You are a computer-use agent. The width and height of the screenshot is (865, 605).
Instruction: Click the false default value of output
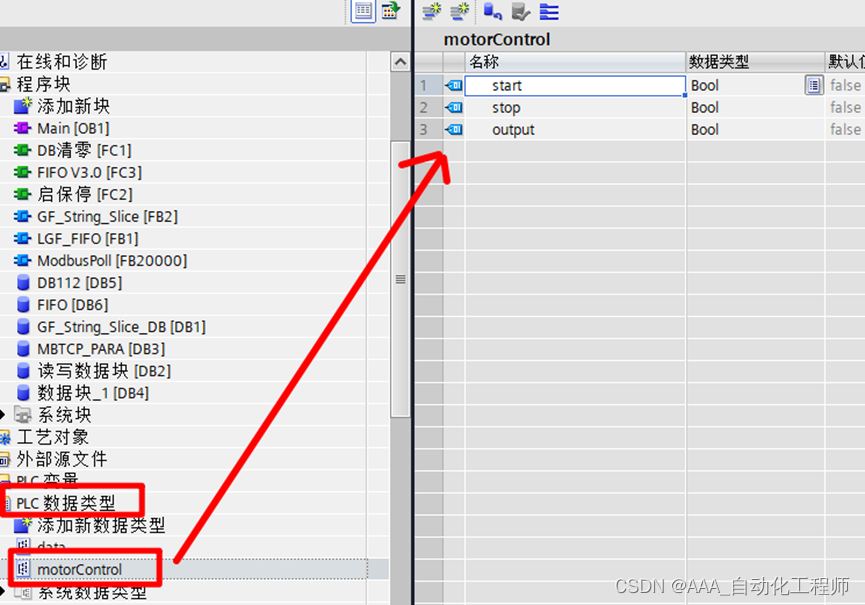pos(845,130)
